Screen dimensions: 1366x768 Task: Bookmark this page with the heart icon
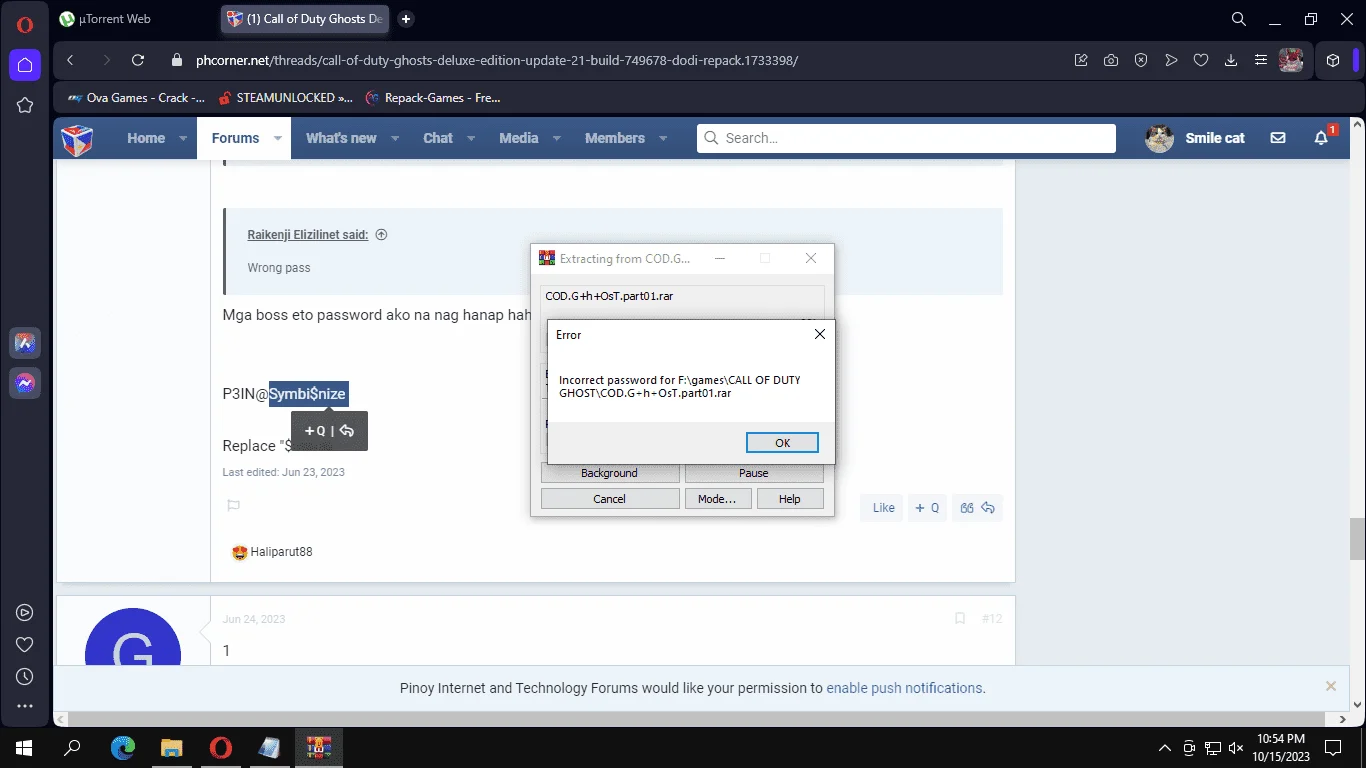tap(1201, 60)
